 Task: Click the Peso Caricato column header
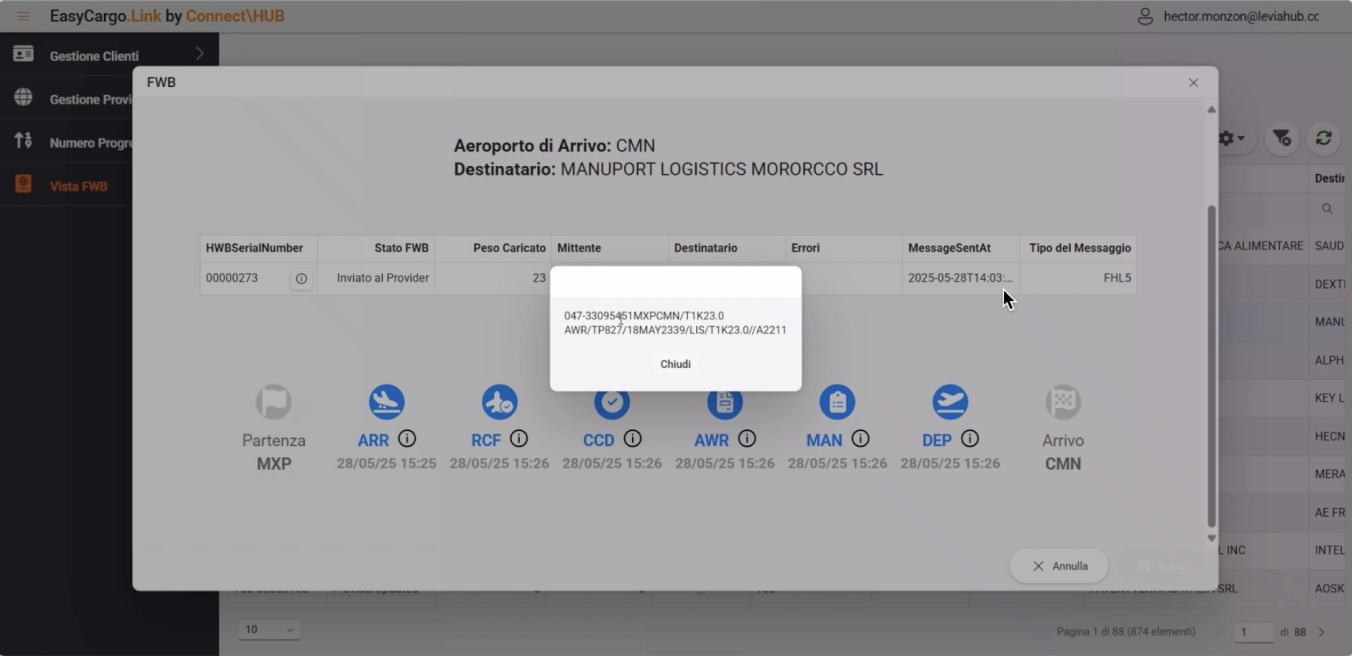[493, 248]
